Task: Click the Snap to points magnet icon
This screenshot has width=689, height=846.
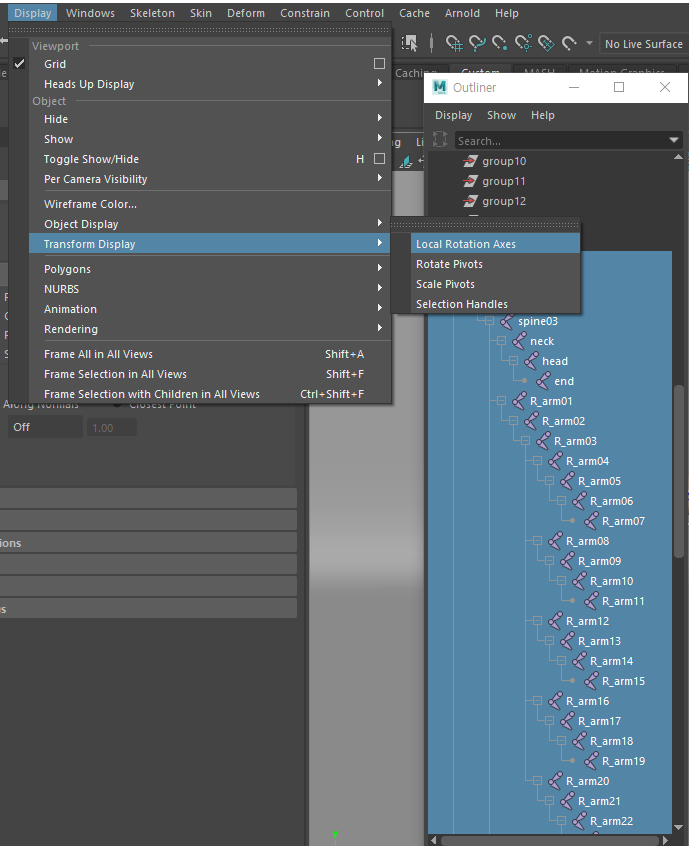Action: point(500,43)
